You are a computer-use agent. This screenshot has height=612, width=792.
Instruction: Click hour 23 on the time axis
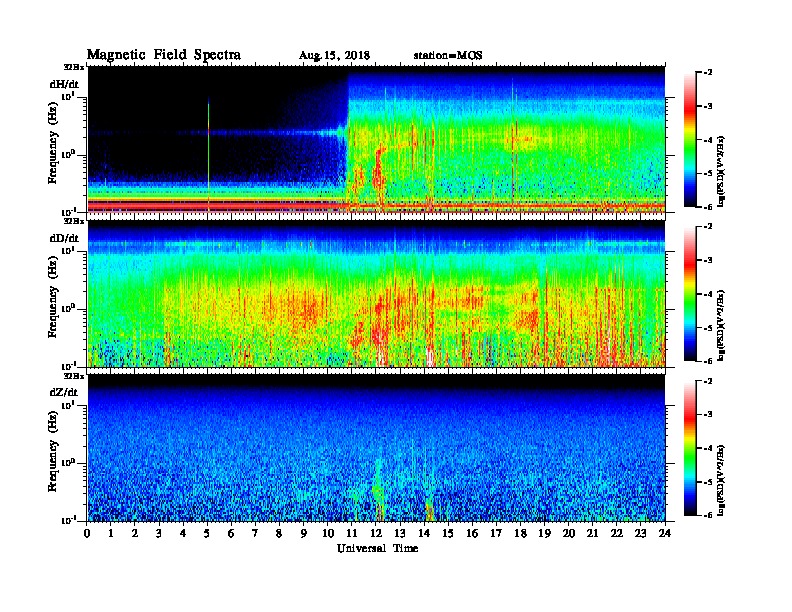tap(640, 534)
